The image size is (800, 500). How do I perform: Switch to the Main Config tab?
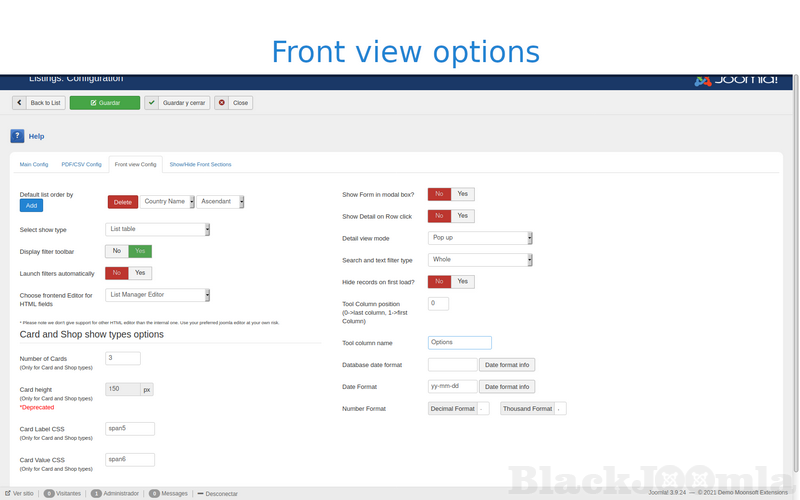[x=34, y=164]
